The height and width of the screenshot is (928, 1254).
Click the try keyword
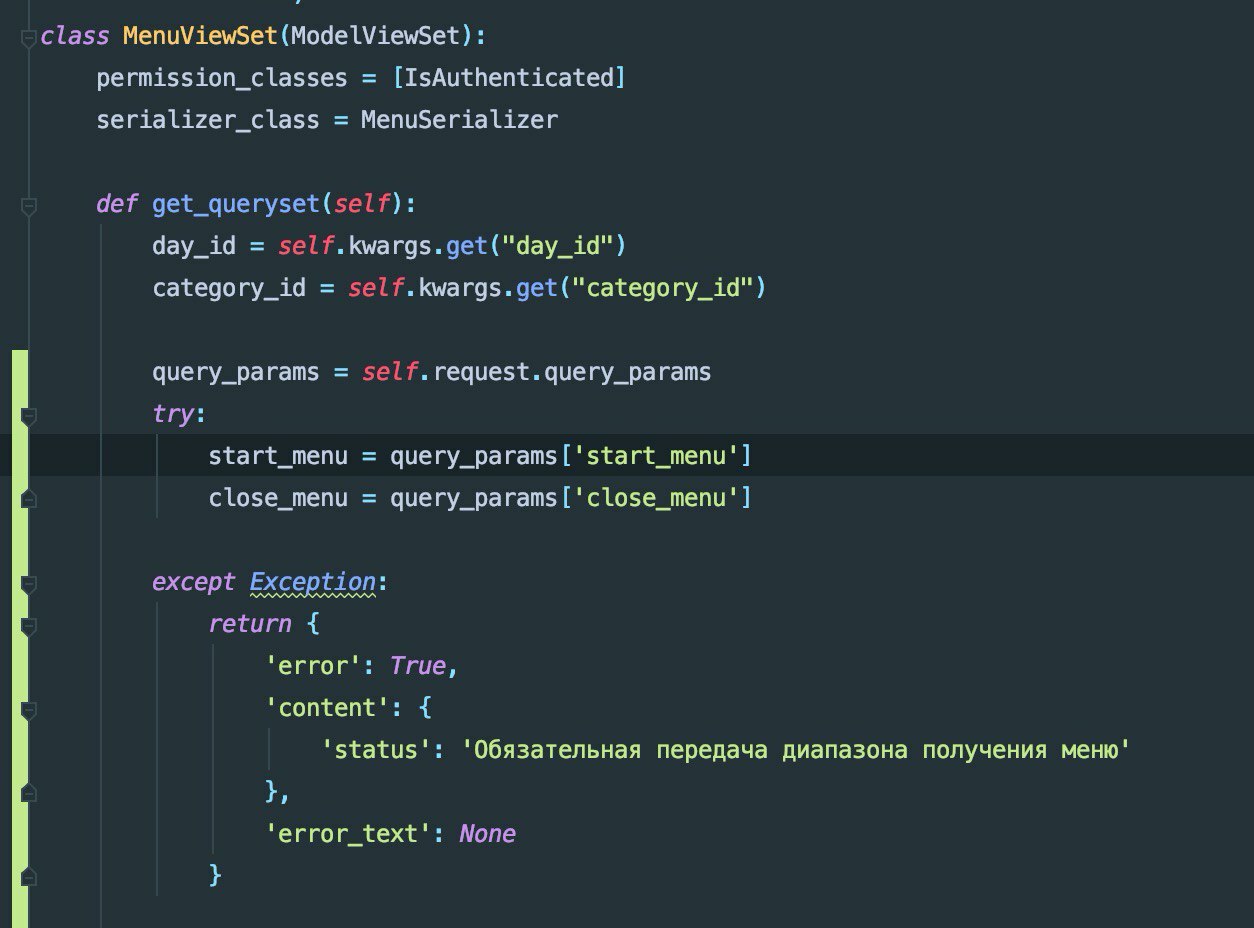[173, 414]
